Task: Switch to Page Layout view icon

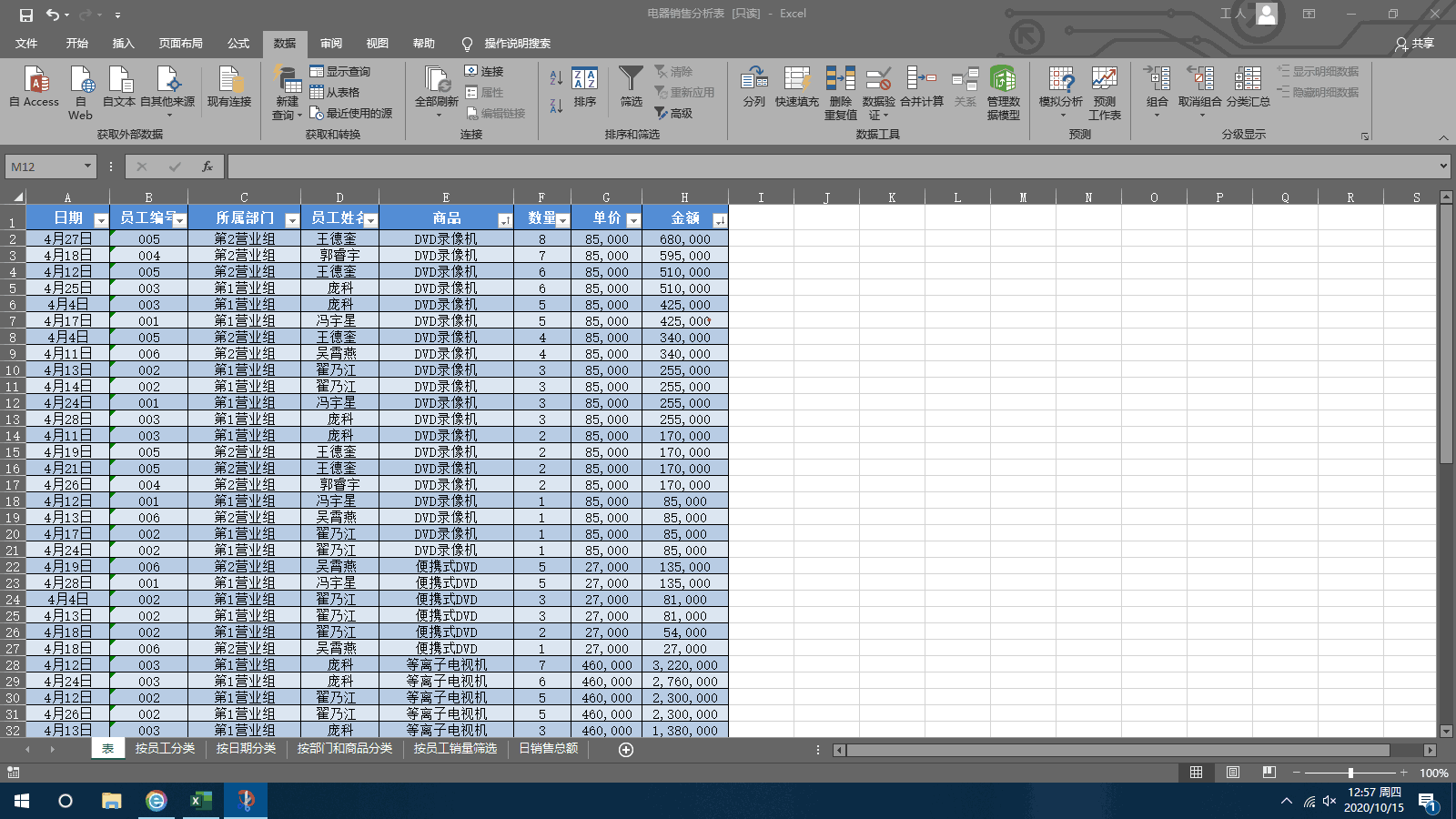Action: 1233,773
